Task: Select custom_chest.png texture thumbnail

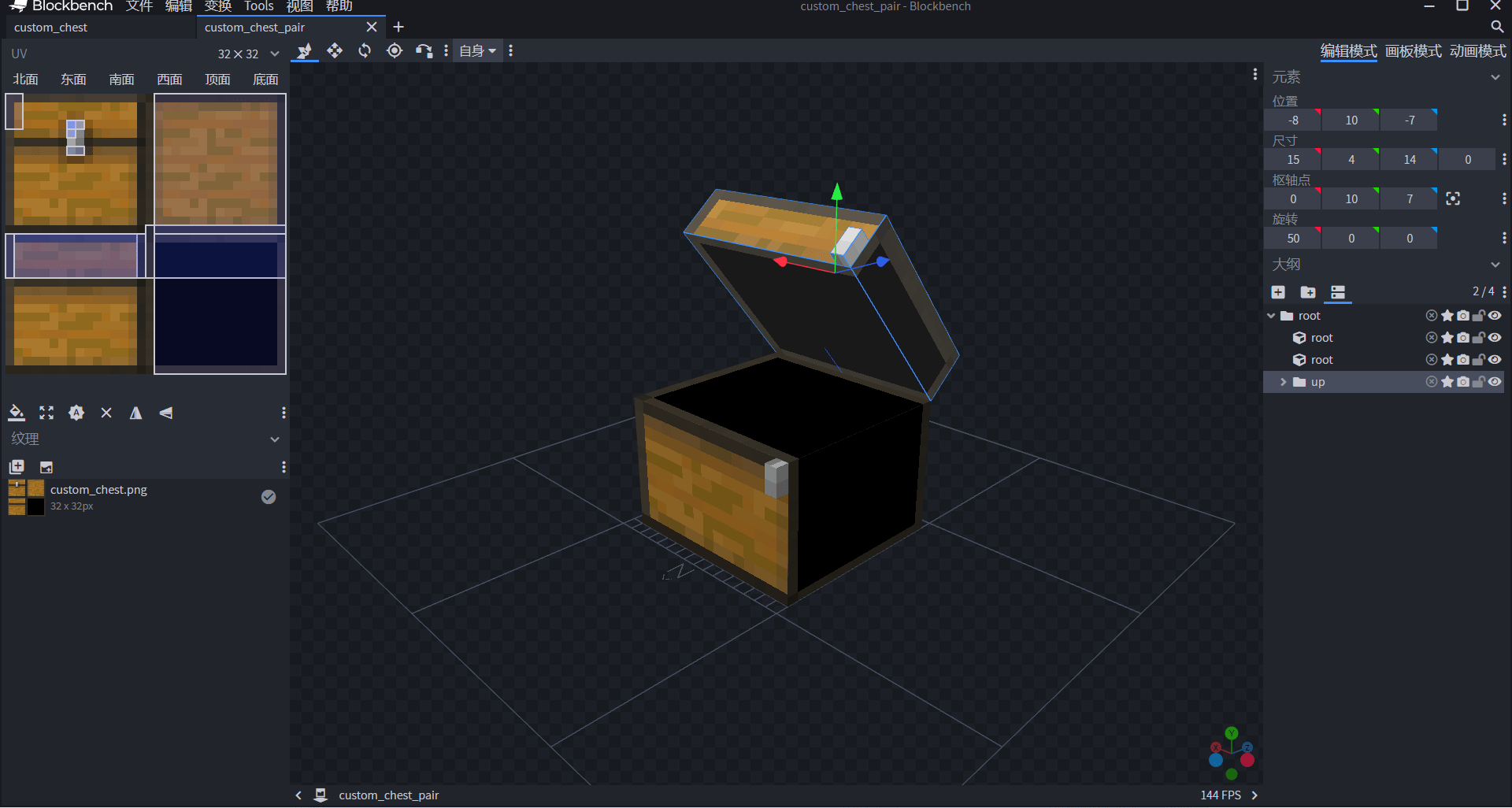Action: (26, 497)
